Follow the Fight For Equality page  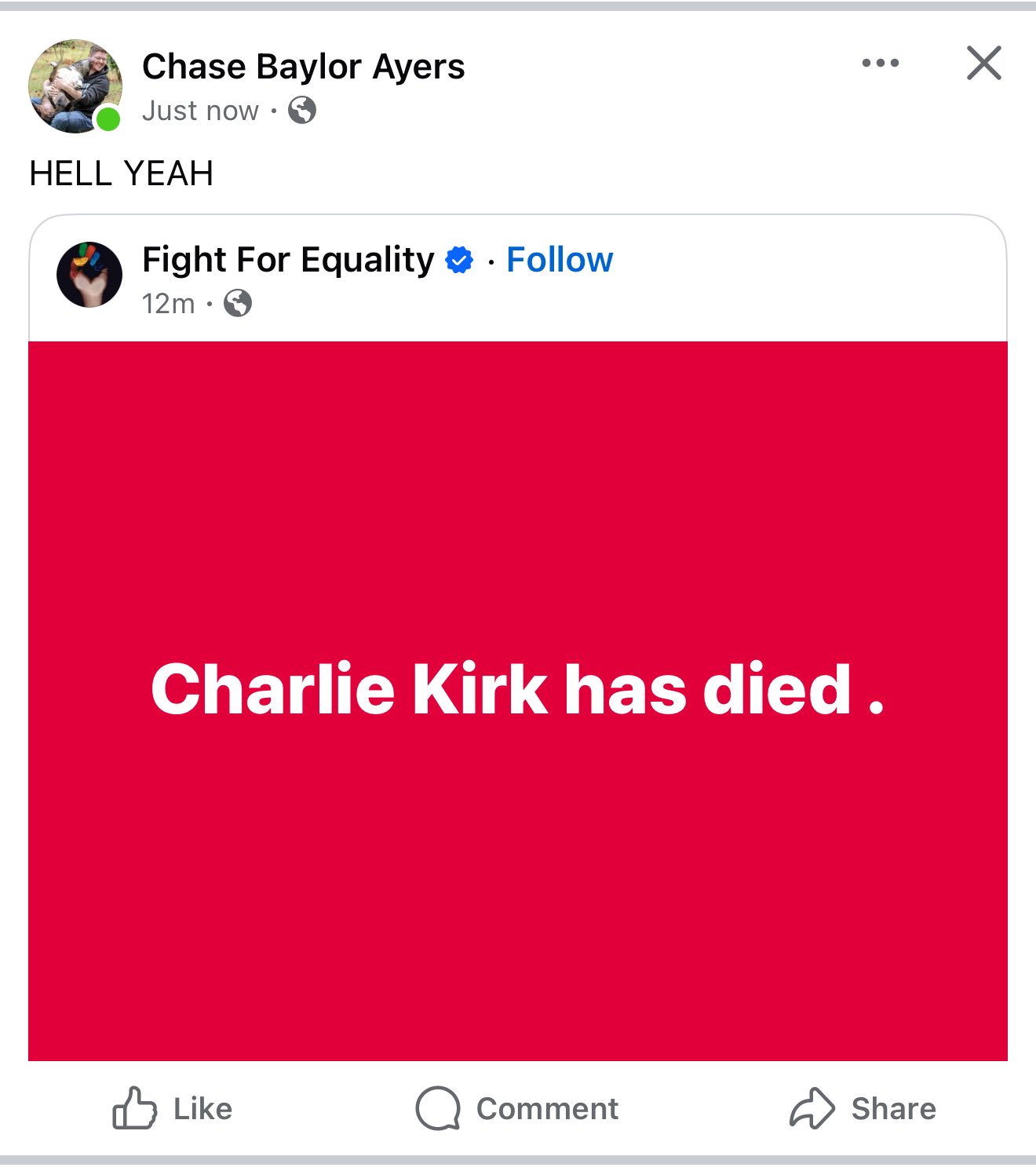click(x=560, y=260)
